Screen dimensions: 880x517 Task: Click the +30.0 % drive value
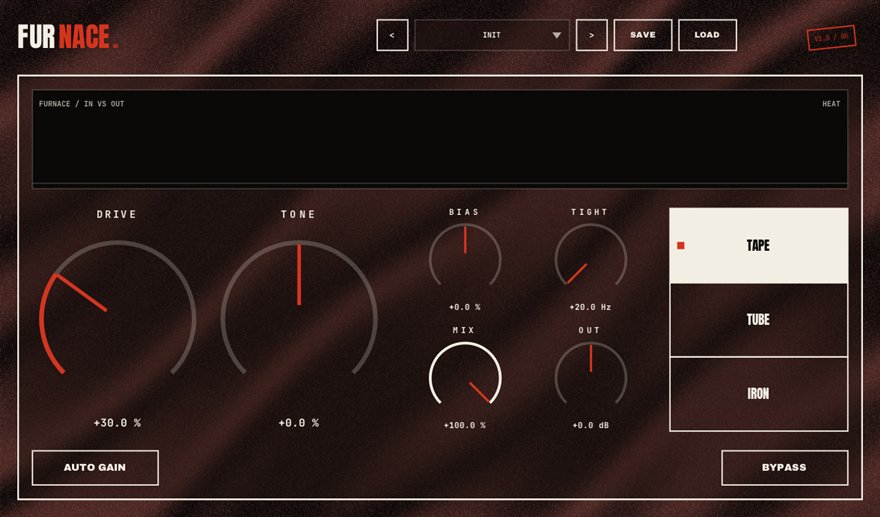117,423
